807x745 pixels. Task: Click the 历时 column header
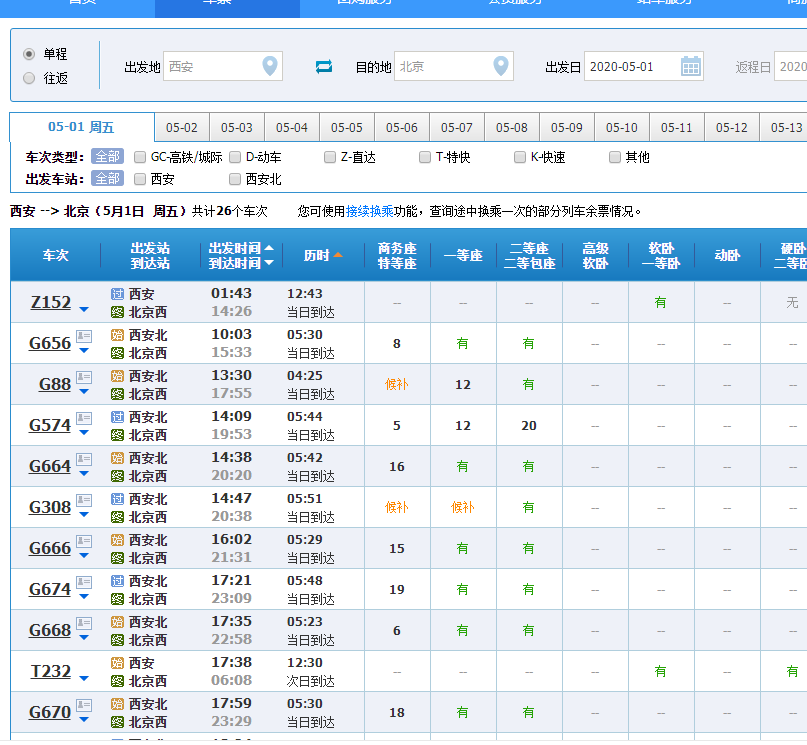click(323, 255)
